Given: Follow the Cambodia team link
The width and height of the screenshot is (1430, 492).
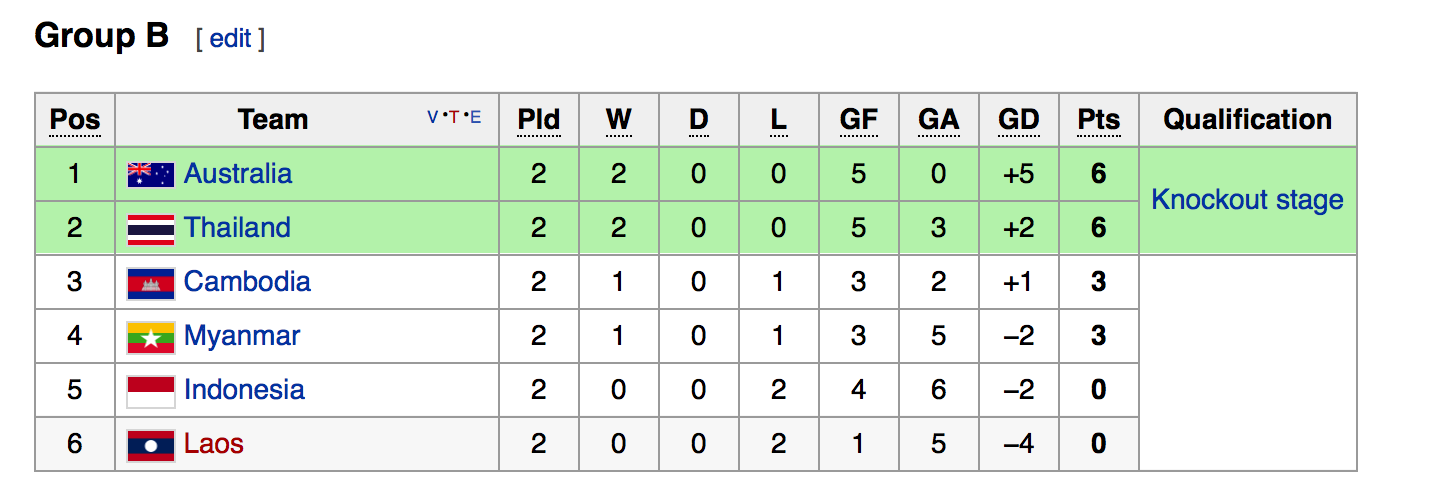Looking at the screenshot, I should click(x=247, y=282).
